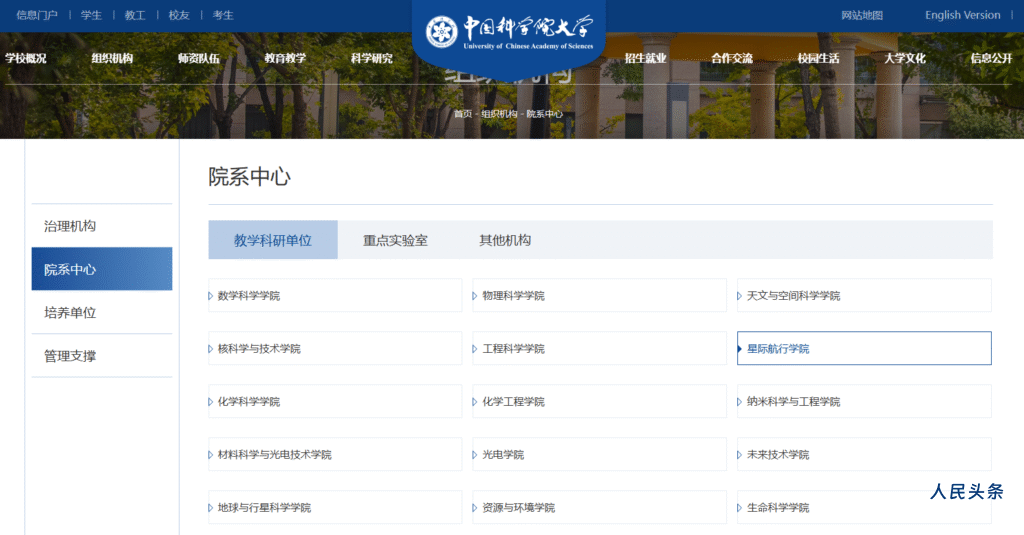Click triangle icon beside 资源与环境学院
Viewport: 1024px width, 535px height.
coord(475,508)
